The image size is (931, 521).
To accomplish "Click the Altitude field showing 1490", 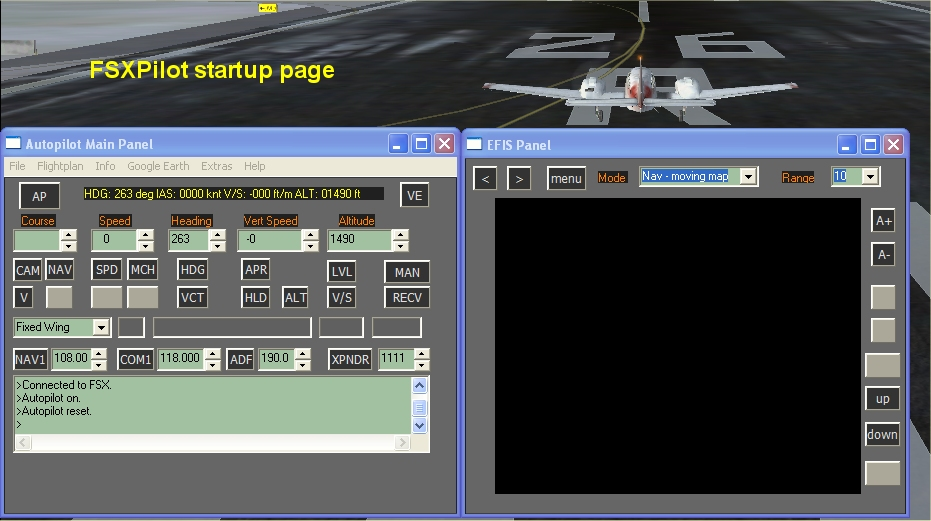I will pyautogui.click(x=360, y=240).
